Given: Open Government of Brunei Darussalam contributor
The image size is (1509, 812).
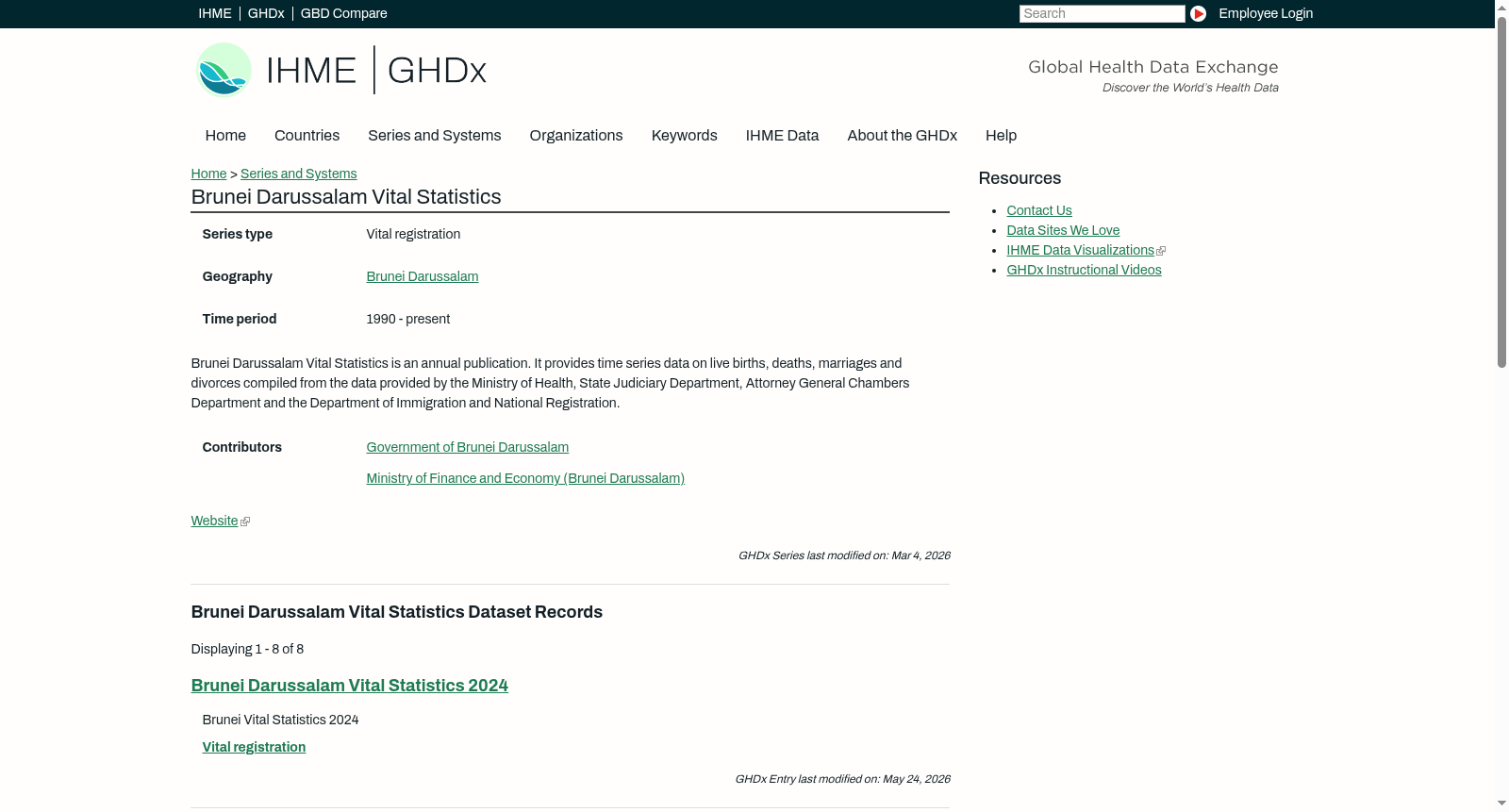Looking at the screenshot, I should tap(467, 447).
